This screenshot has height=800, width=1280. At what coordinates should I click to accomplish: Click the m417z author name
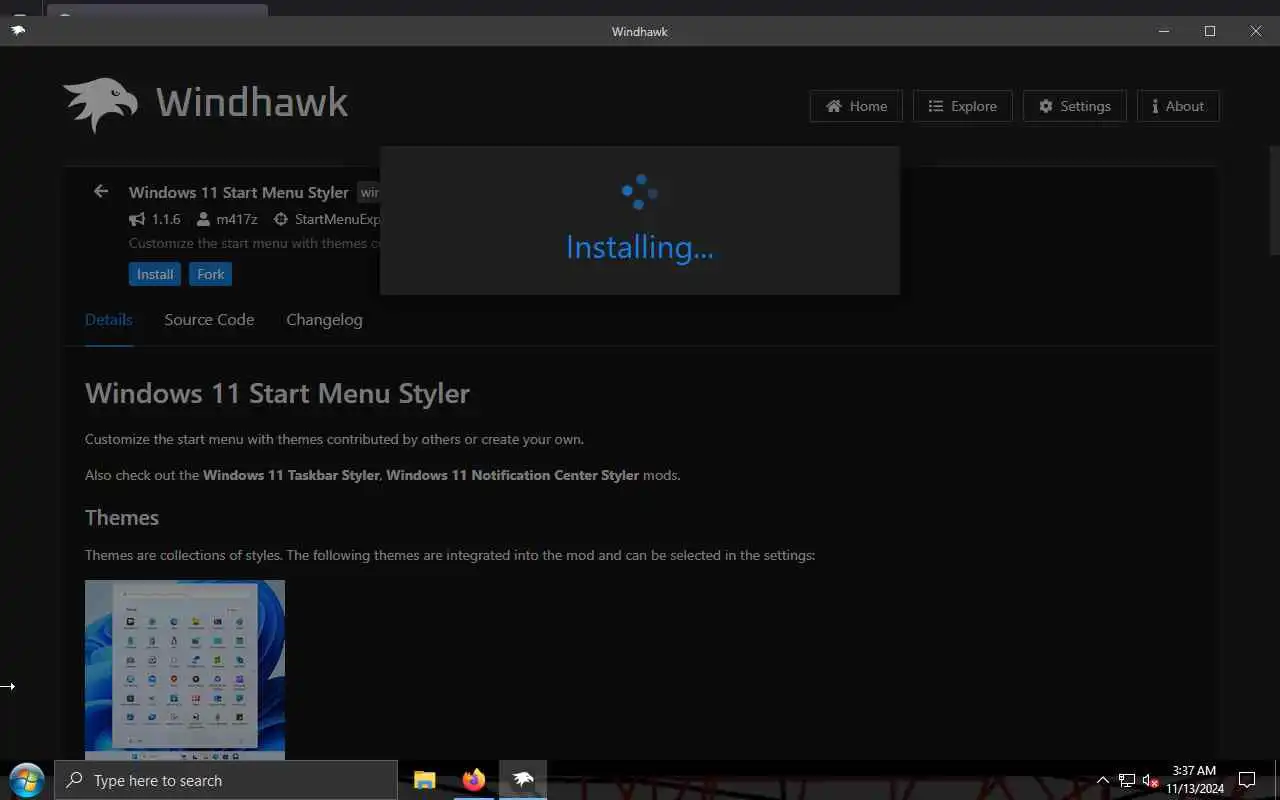coord(237,219)
